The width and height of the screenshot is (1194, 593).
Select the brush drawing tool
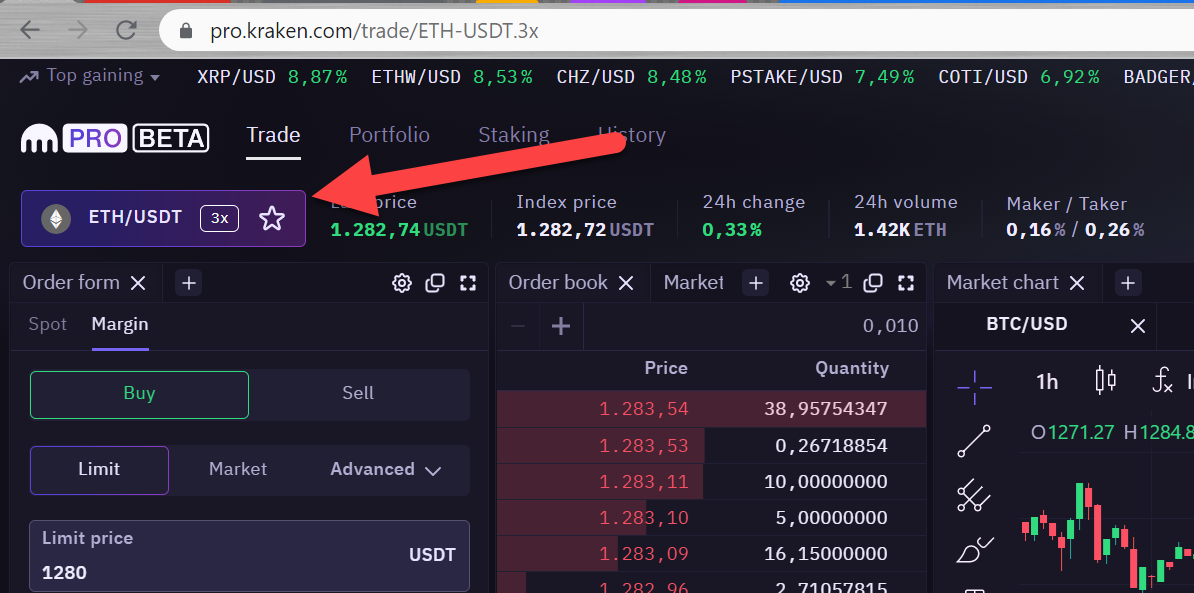click(x=974, y=550)
